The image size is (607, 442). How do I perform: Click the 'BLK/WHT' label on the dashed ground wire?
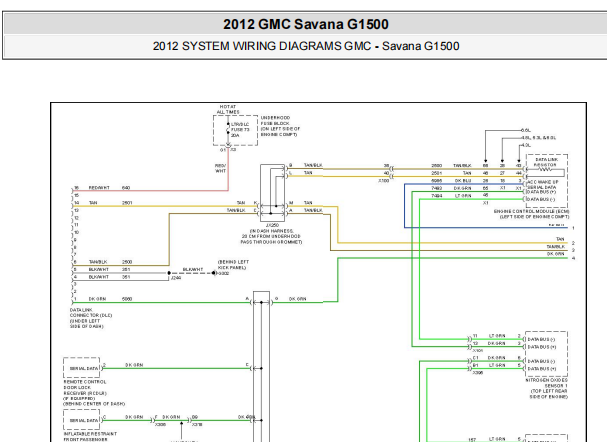[193, 269]
